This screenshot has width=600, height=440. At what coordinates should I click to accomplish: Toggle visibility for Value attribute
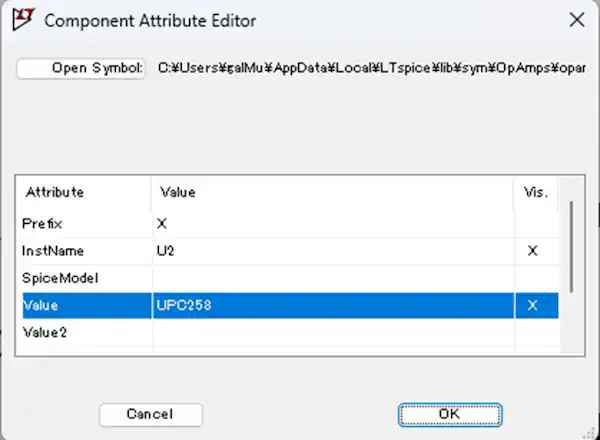pyautogui.click(x=533, y=306)
